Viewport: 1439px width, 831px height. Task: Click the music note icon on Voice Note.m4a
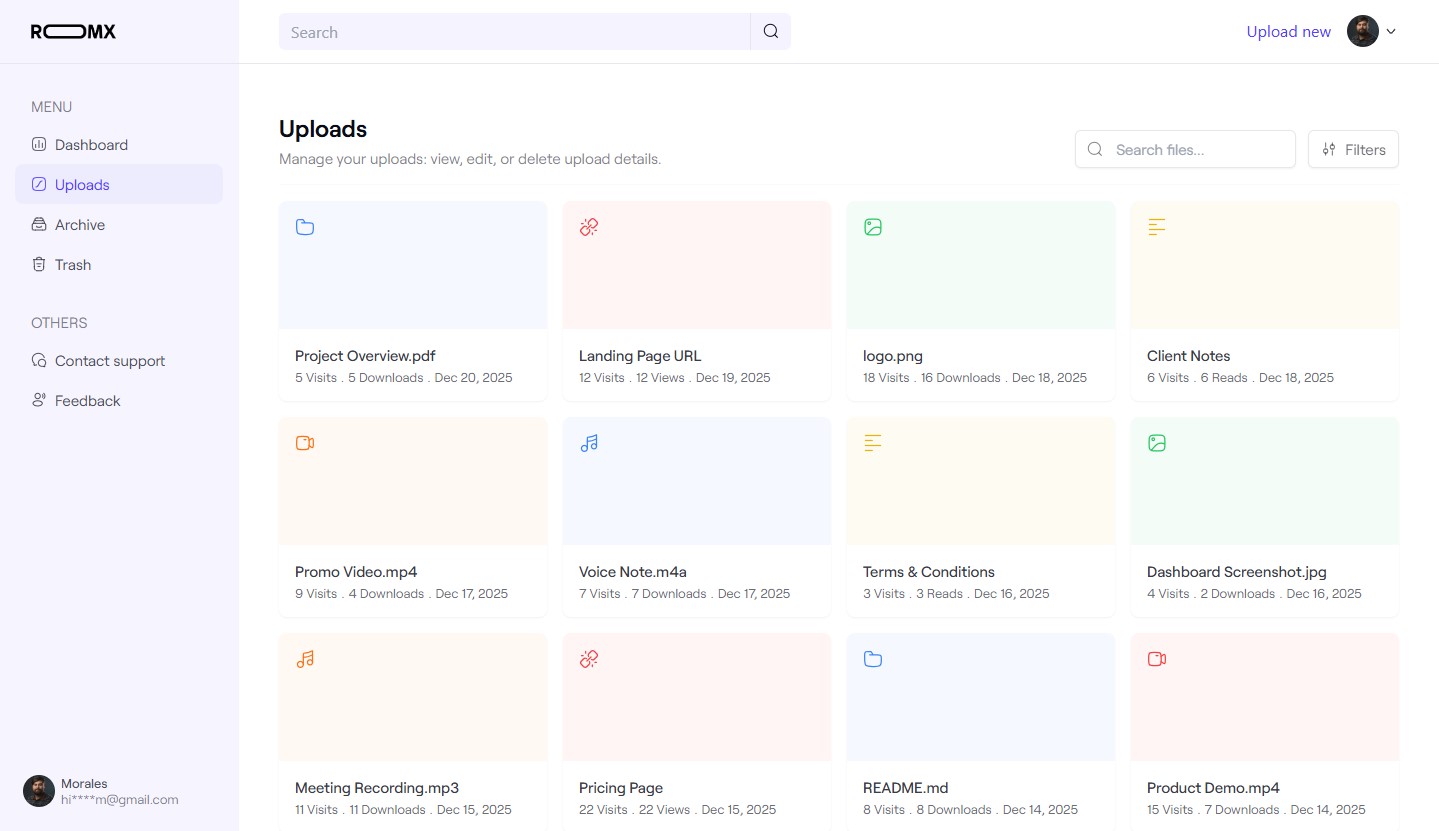(x=589, y=443)
